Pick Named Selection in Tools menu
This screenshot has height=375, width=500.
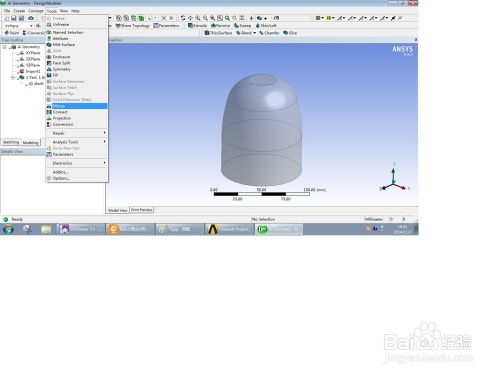(77, 32)
